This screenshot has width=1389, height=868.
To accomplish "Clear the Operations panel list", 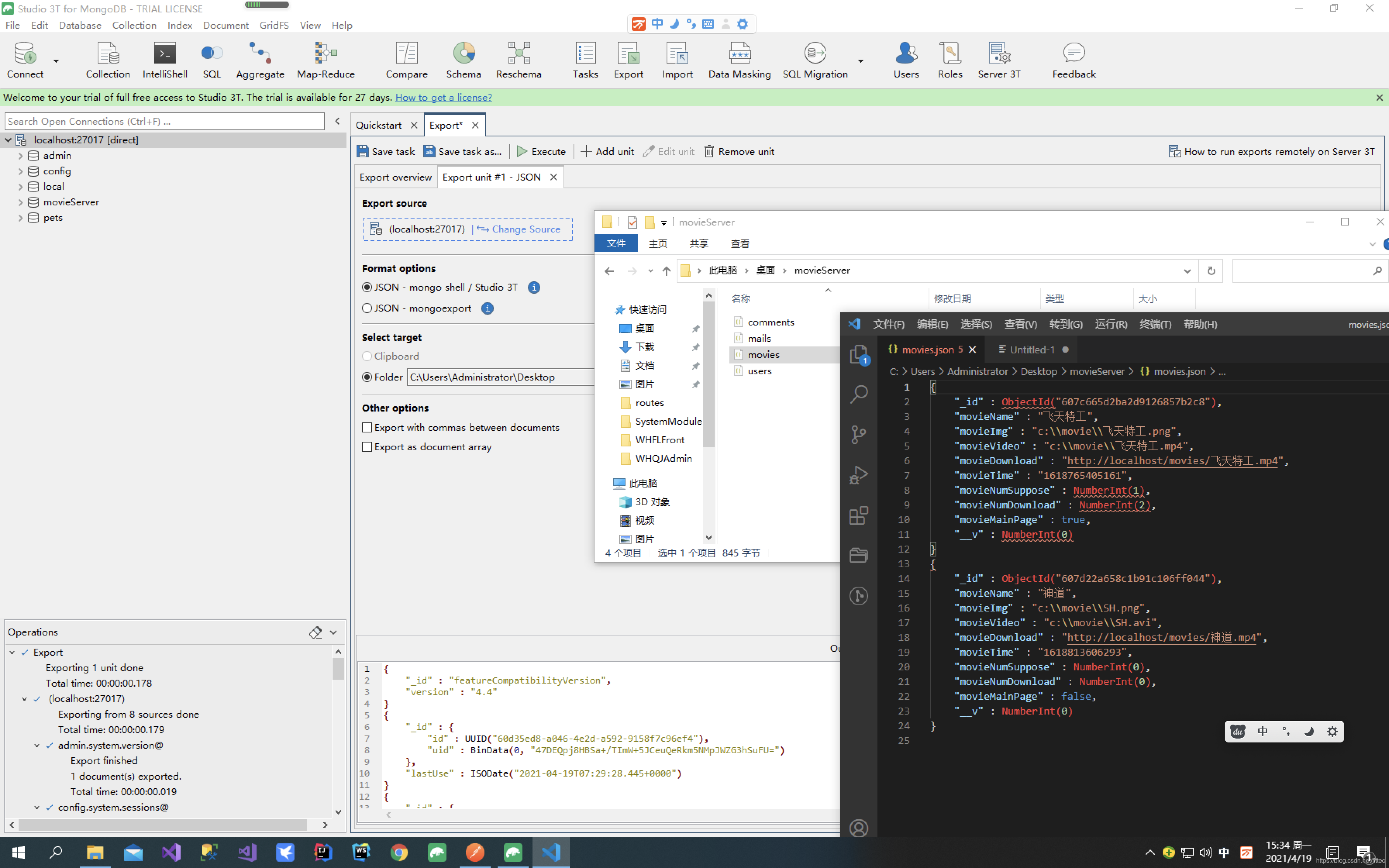I will pyautogui.click(x=315, y=632).
